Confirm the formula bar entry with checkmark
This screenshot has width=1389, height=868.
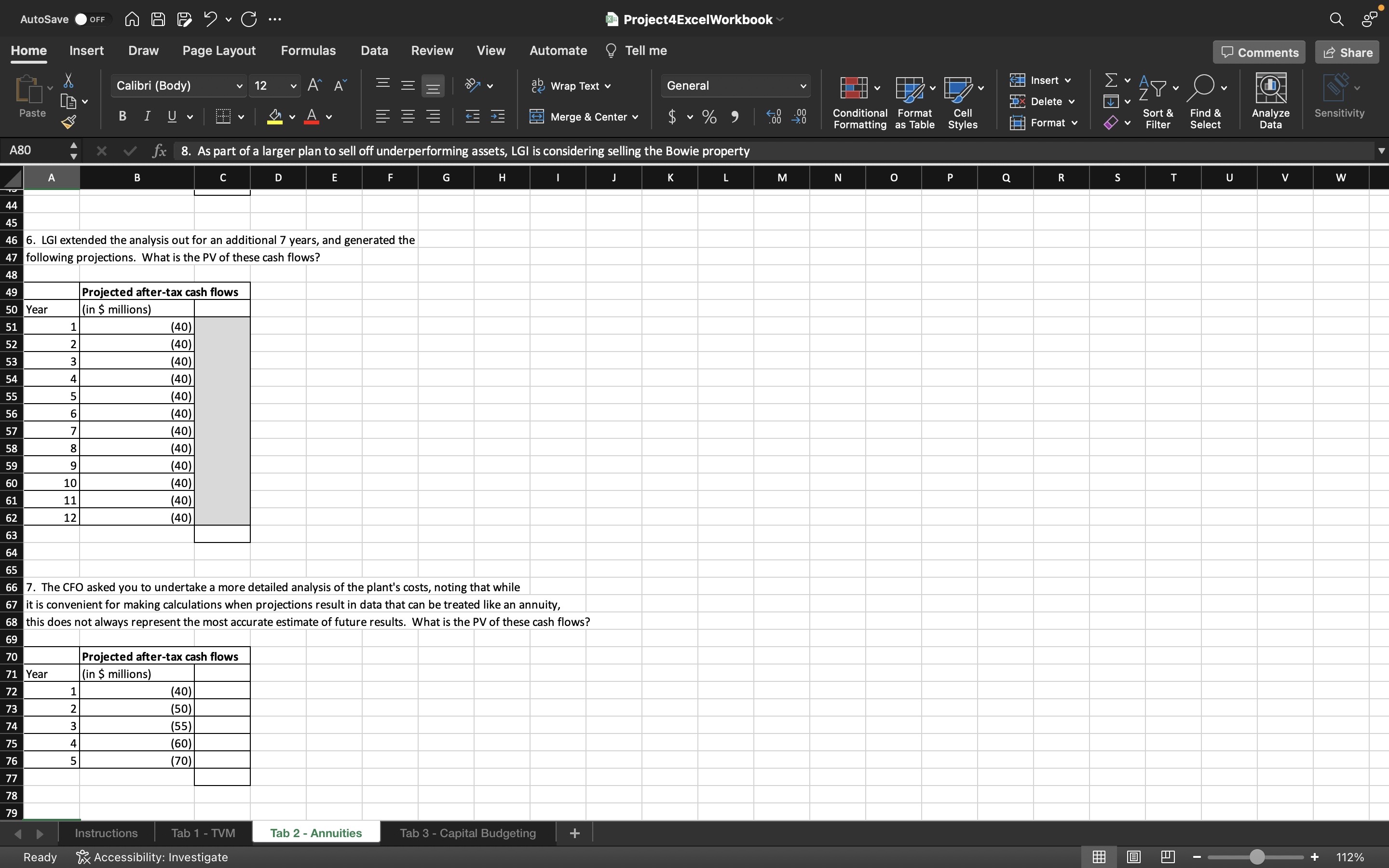click(130, 150)
